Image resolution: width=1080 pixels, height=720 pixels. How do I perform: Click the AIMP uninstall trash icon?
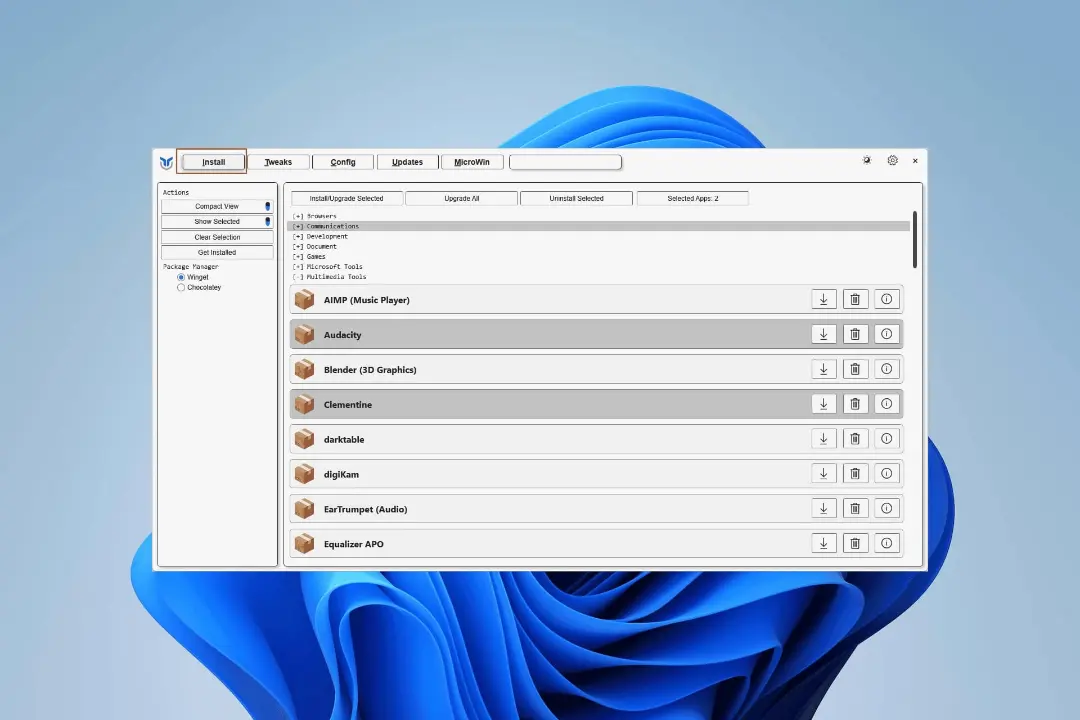click(855, 299)
